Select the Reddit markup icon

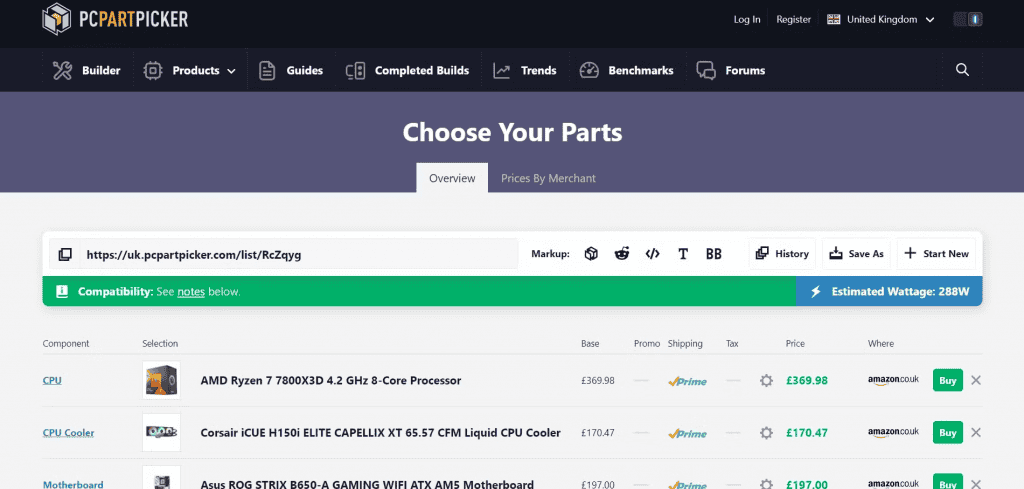tap(622, 254)
